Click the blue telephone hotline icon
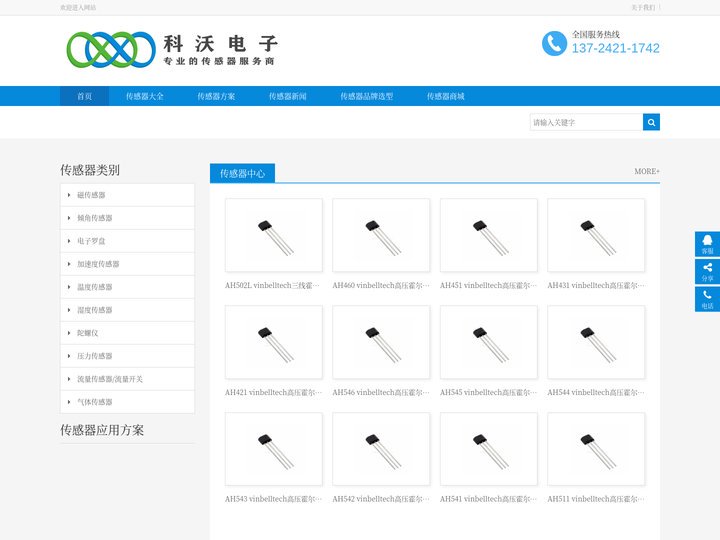 pyautogui.click(x=554, y=44)
